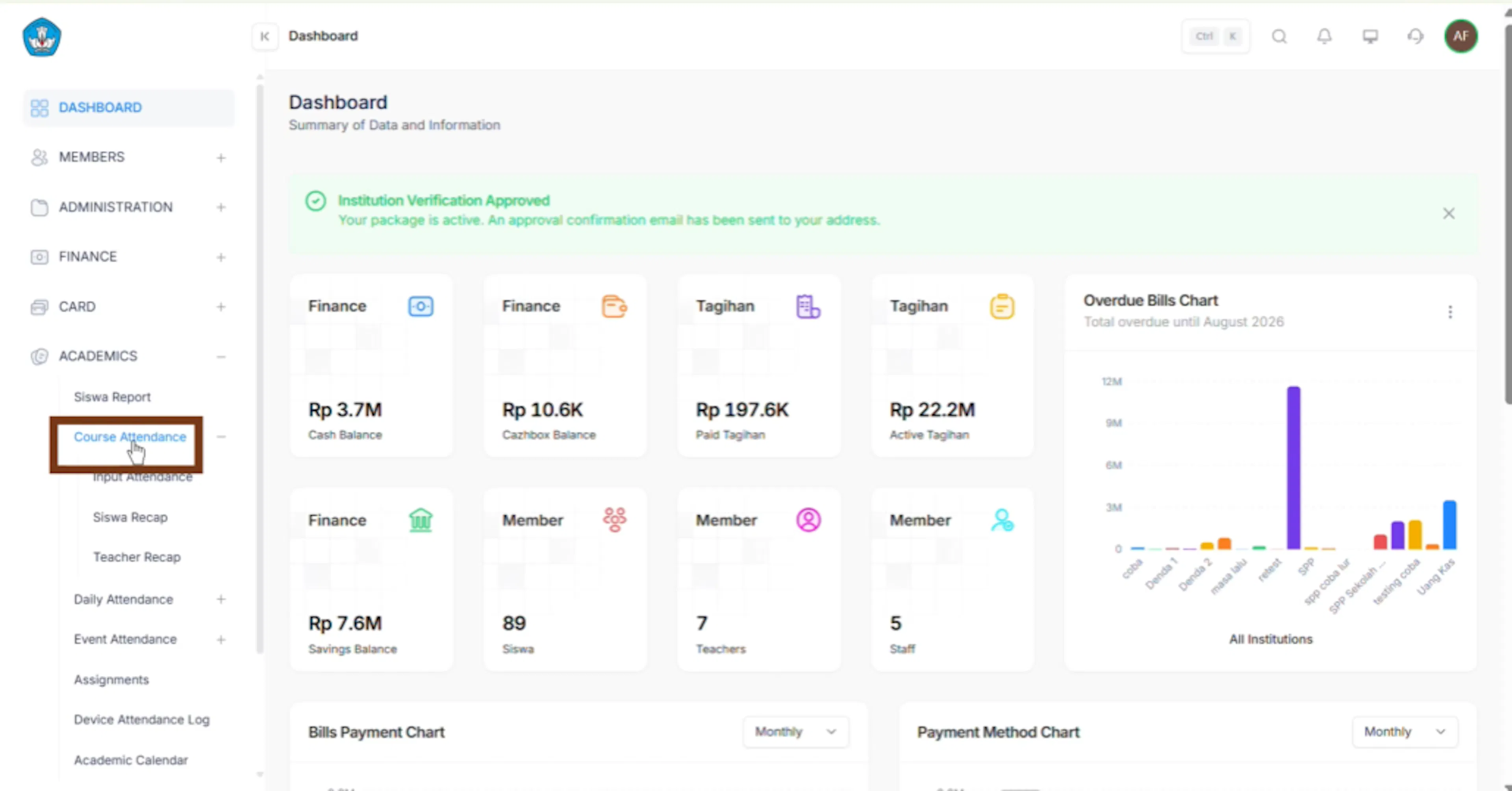Click the Active Tagihan card icon
The height and width of the screenshot is (791, 1512).
click(x=1001, y=306)
